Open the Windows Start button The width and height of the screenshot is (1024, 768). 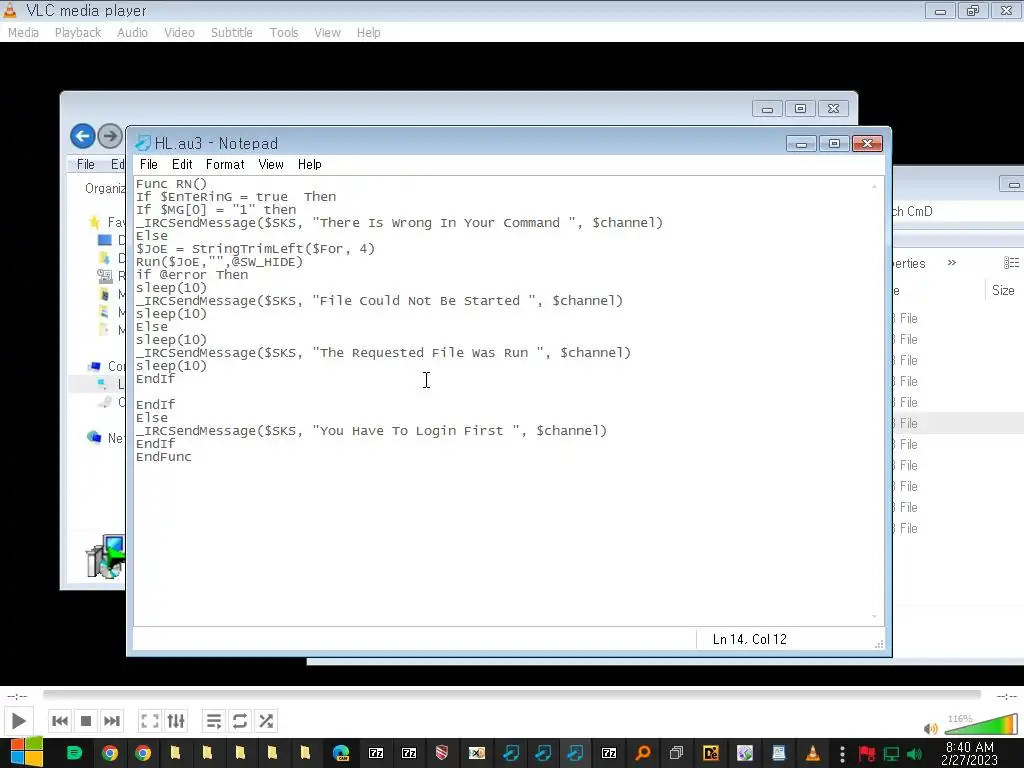click(x=26, y=753)
